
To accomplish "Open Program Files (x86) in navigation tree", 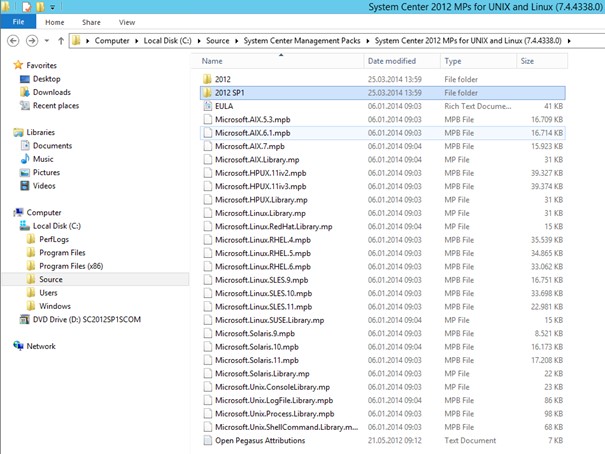I will (x=65, y=266).
